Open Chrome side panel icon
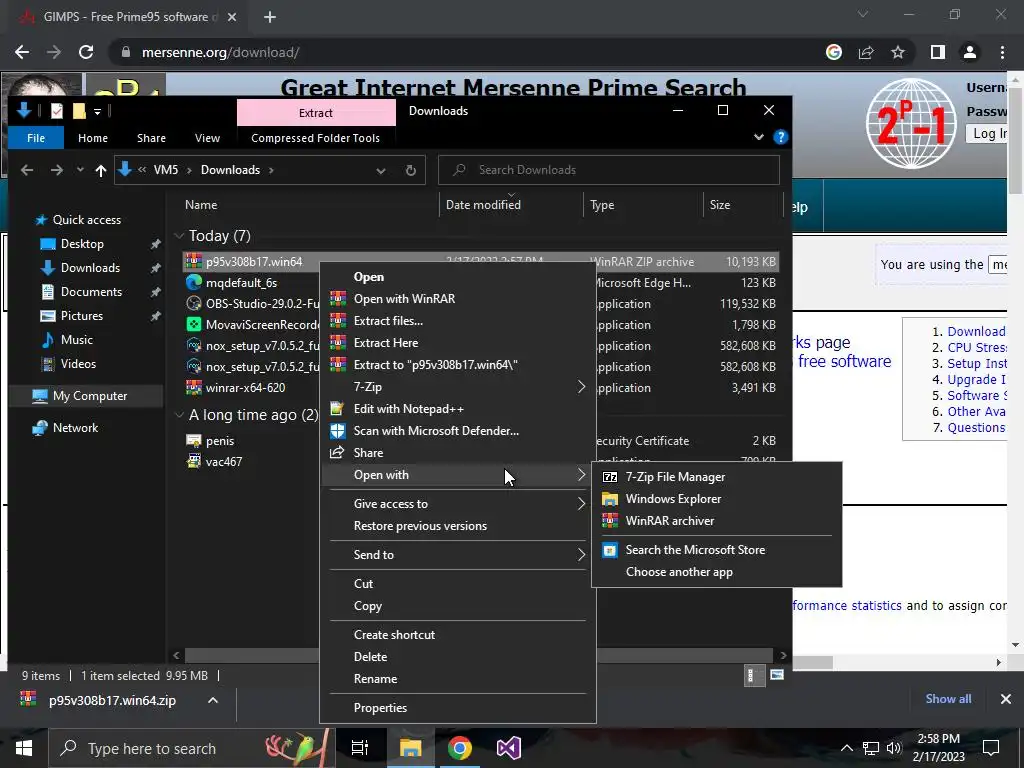The height and width of the screenshot is (768, 1024). tap(938, 52)
